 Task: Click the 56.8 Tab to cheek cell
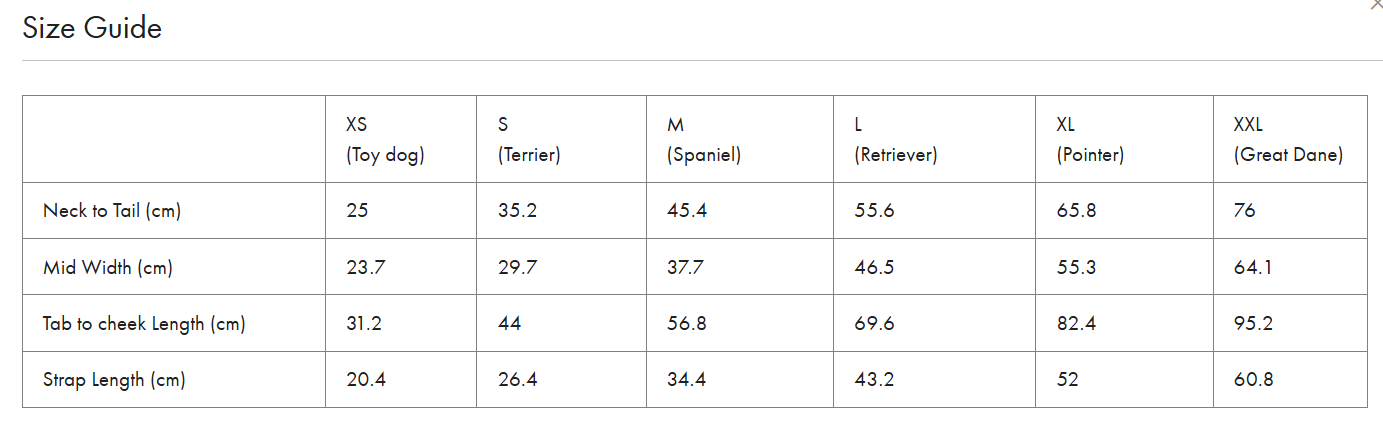pyautogui.click(x=740, y=323)
